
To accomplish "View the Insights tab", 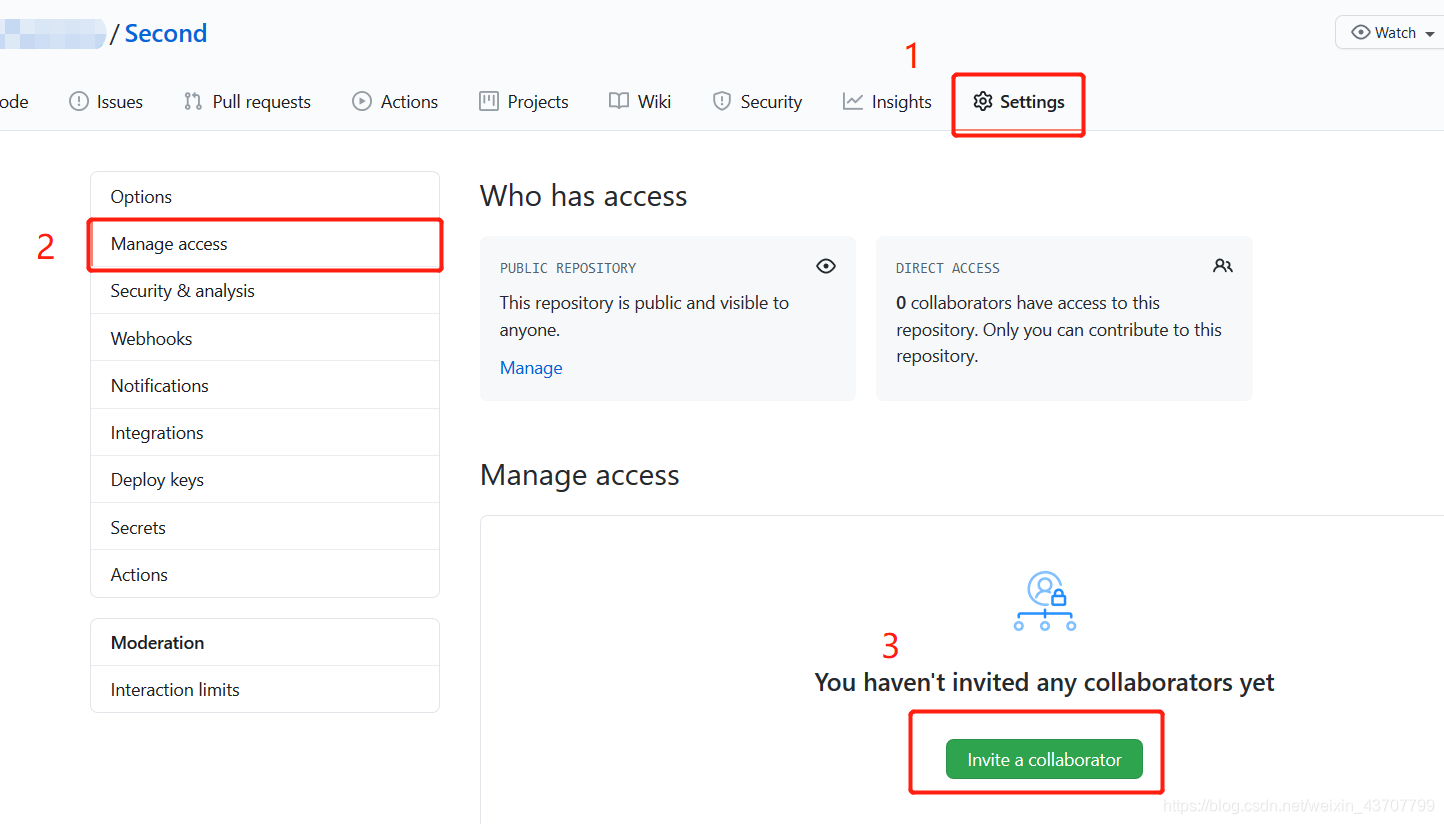I will [887, 101].
